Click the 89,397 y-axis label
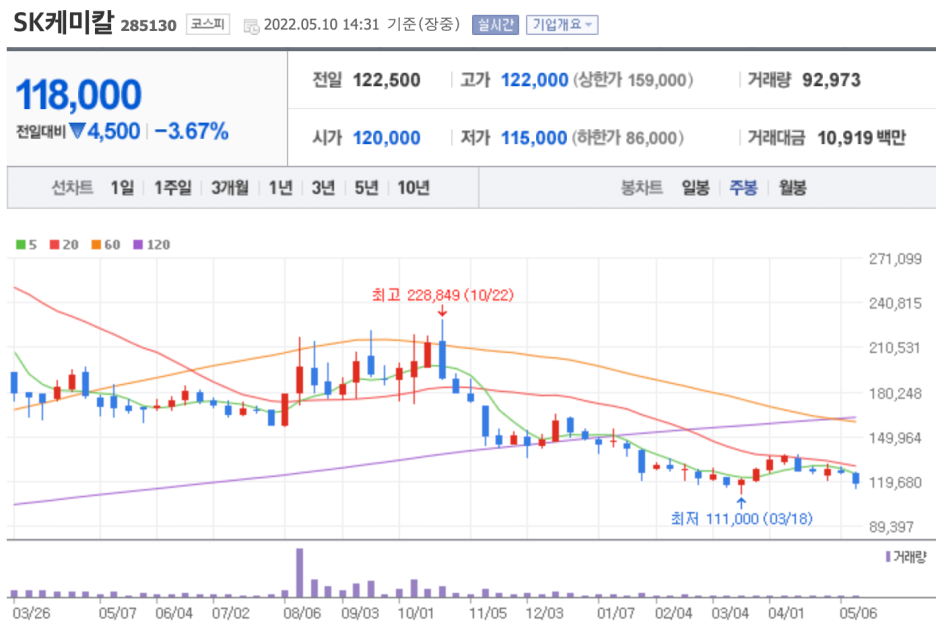 click(892, 527)
